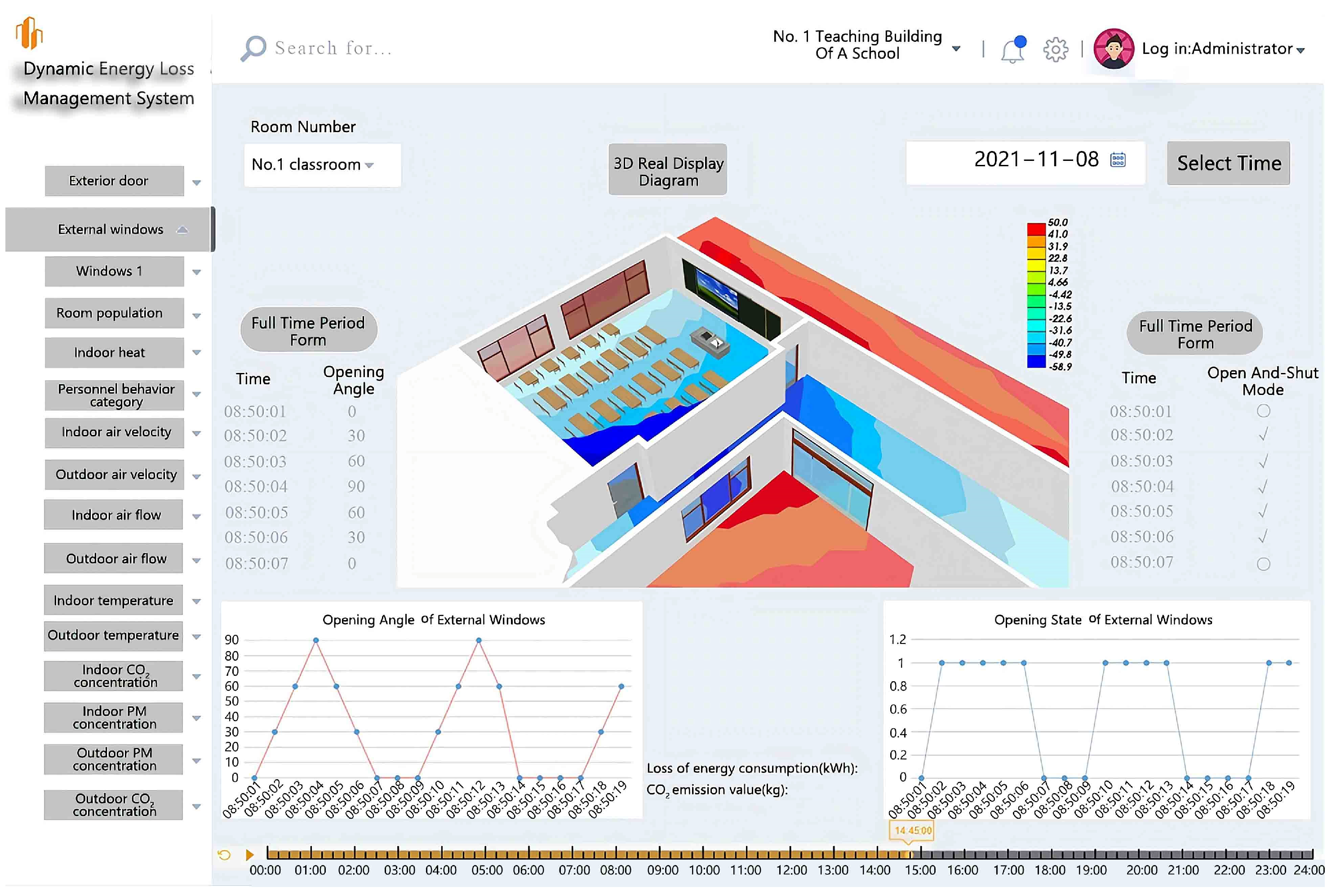Click the 14:45:00 timeline position marker
1336x896 pixels.
(x=912, y=831)
